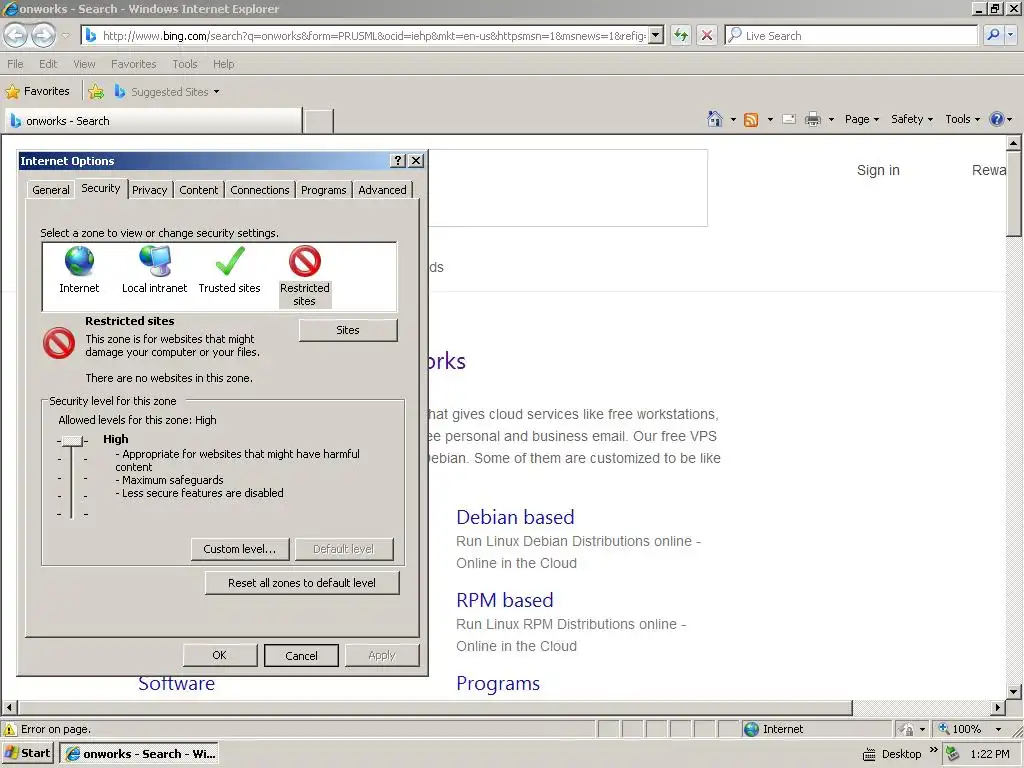This screenshot has width=1024, height=768.
Task: Click the Stop loading X icon
Action: (x=707, y=35)
